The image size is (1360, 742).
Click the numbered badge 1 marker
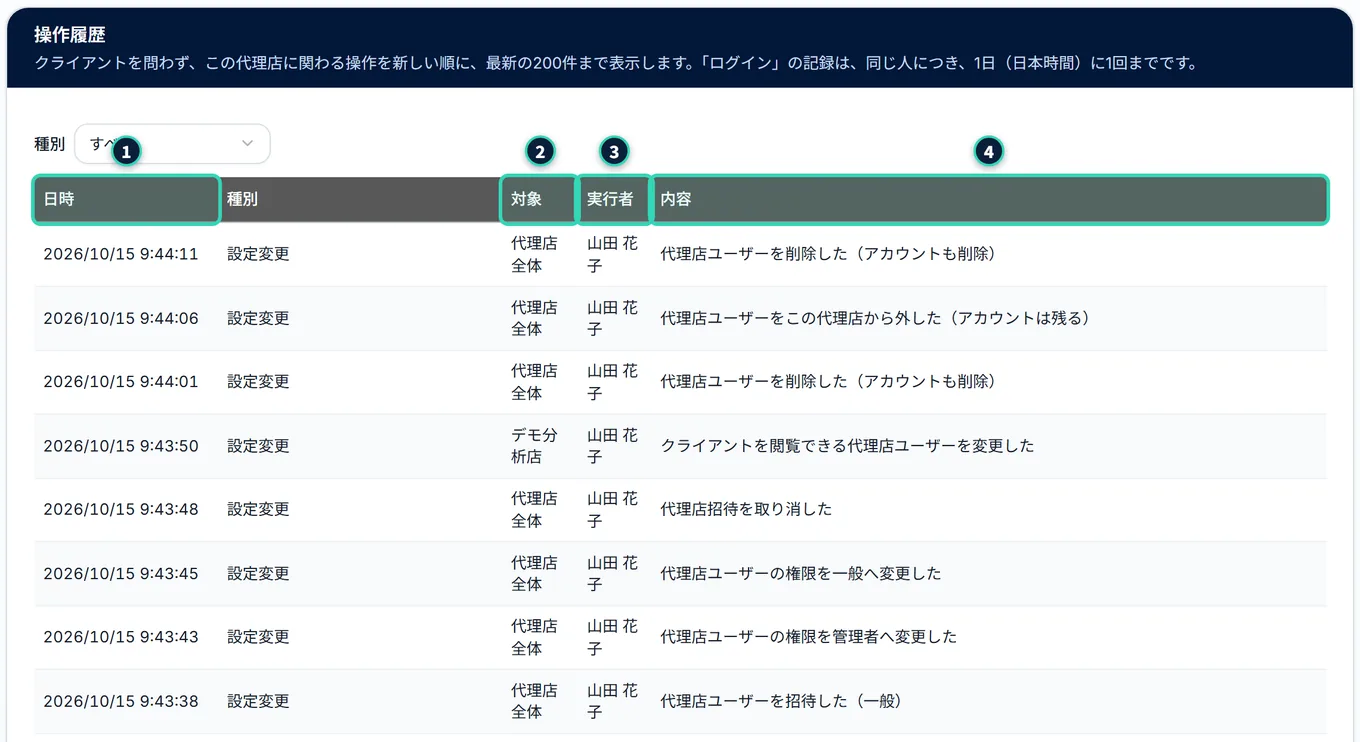pyautogui.click(x=125, y=151)
